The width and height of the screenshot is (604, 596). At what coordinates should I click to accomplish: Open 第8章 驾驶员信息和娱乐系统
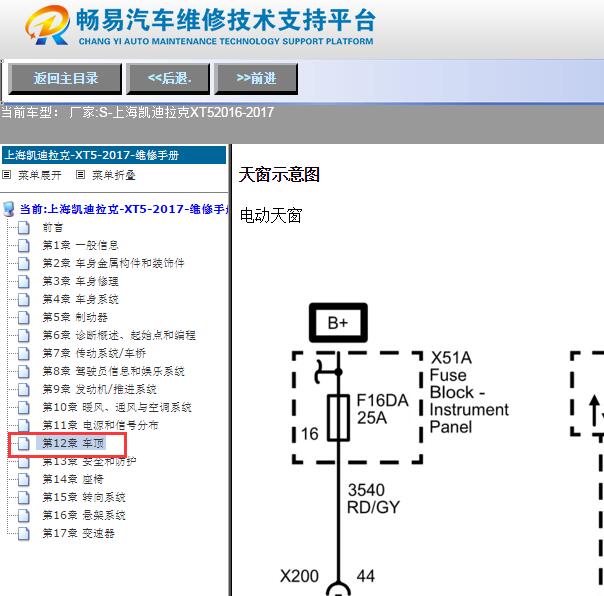pyautogui.click(x=113, y=371)
